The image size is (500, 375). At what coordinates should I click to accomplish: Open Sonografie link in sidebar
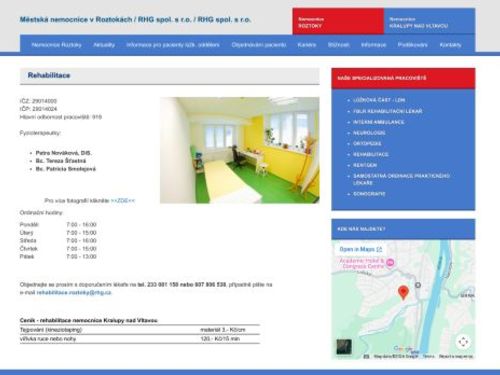pyautogui.click(x=369, y=194)
